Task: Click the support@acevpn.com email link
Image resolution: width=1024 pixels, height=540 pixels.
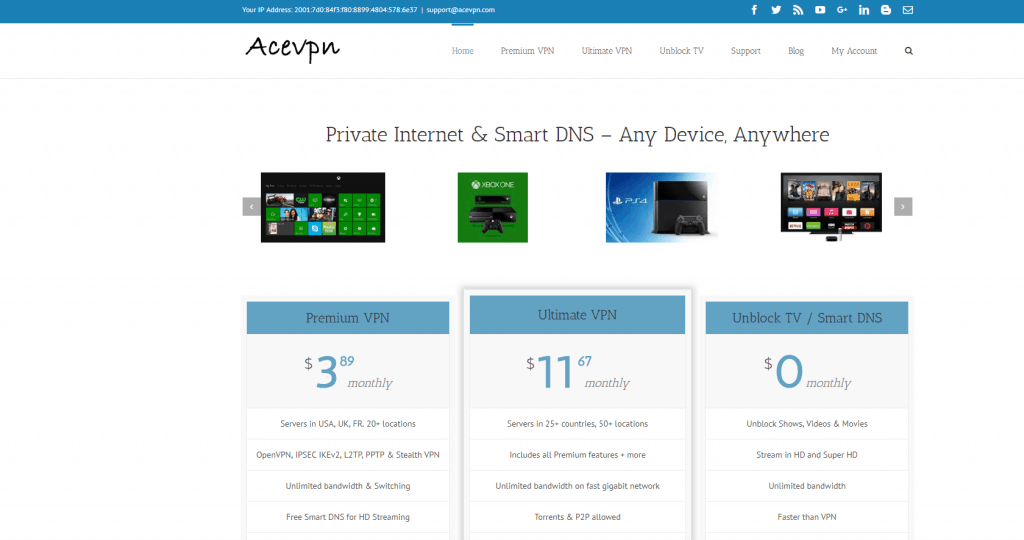Action: [x=460, y=10]
